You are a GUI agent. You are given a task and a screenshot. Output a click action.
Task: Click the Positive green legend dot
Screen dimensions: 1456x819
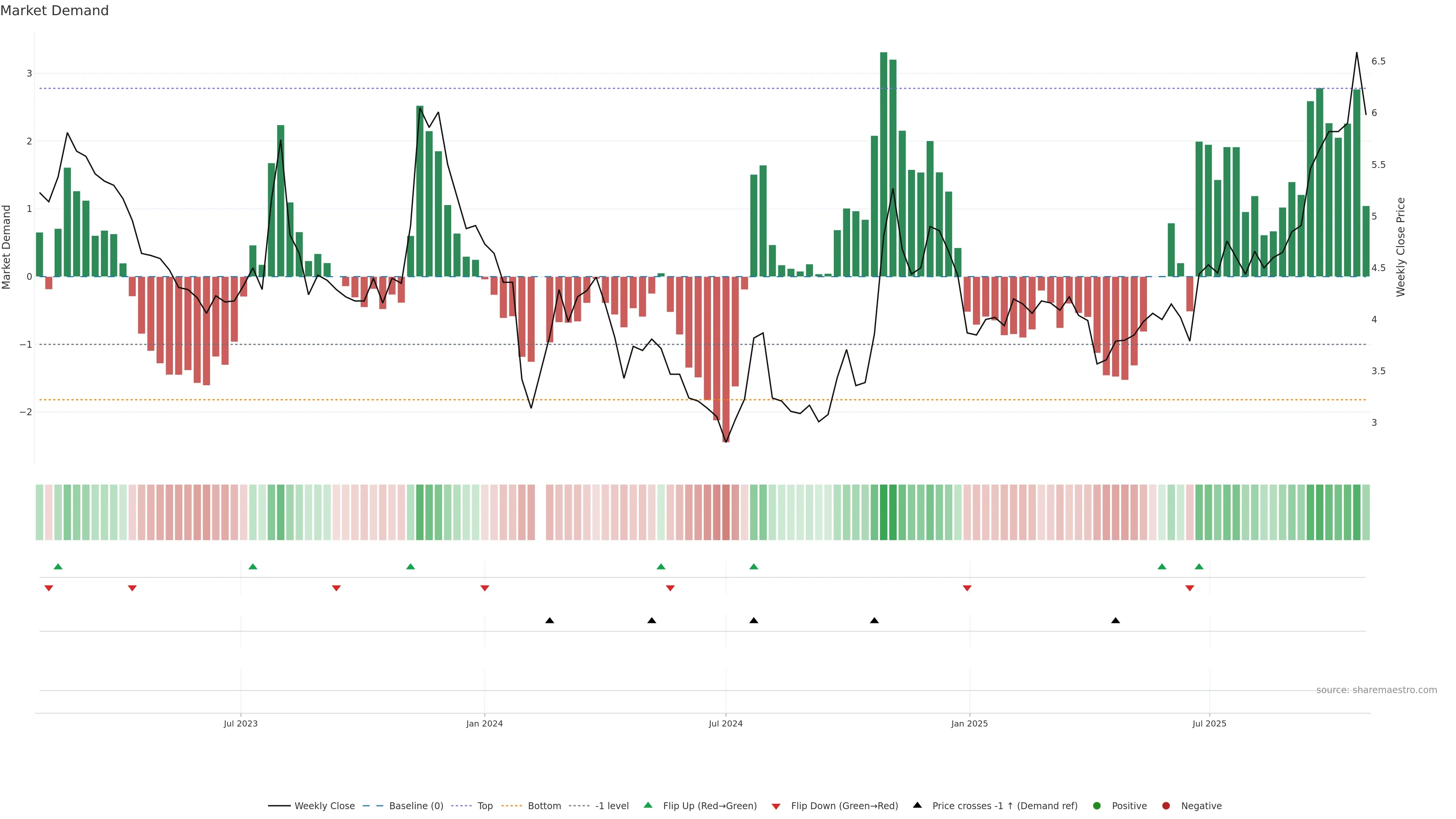pos(1097,805)
